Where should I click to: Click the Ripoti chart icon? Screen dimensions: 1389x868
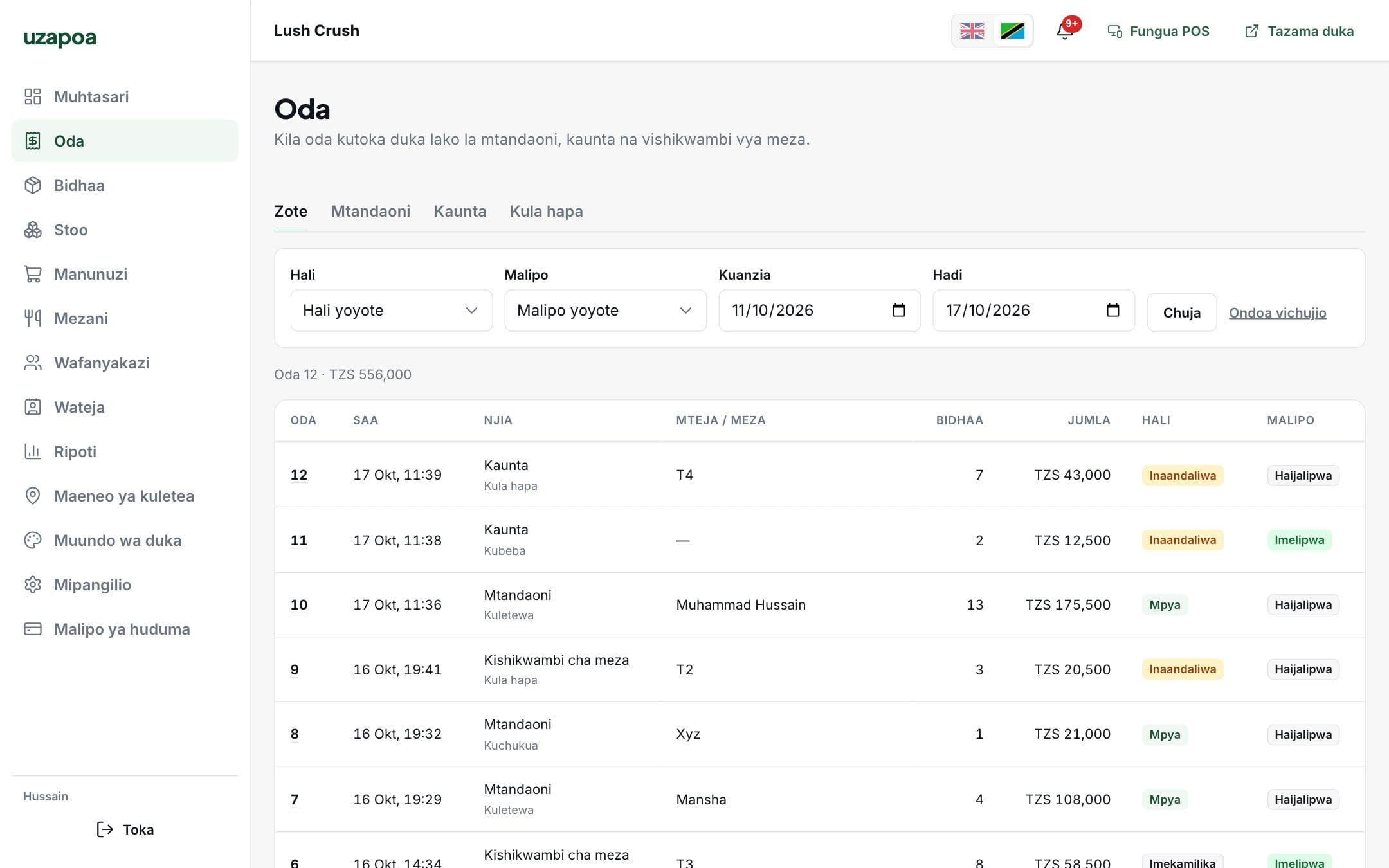click(33, 451)
